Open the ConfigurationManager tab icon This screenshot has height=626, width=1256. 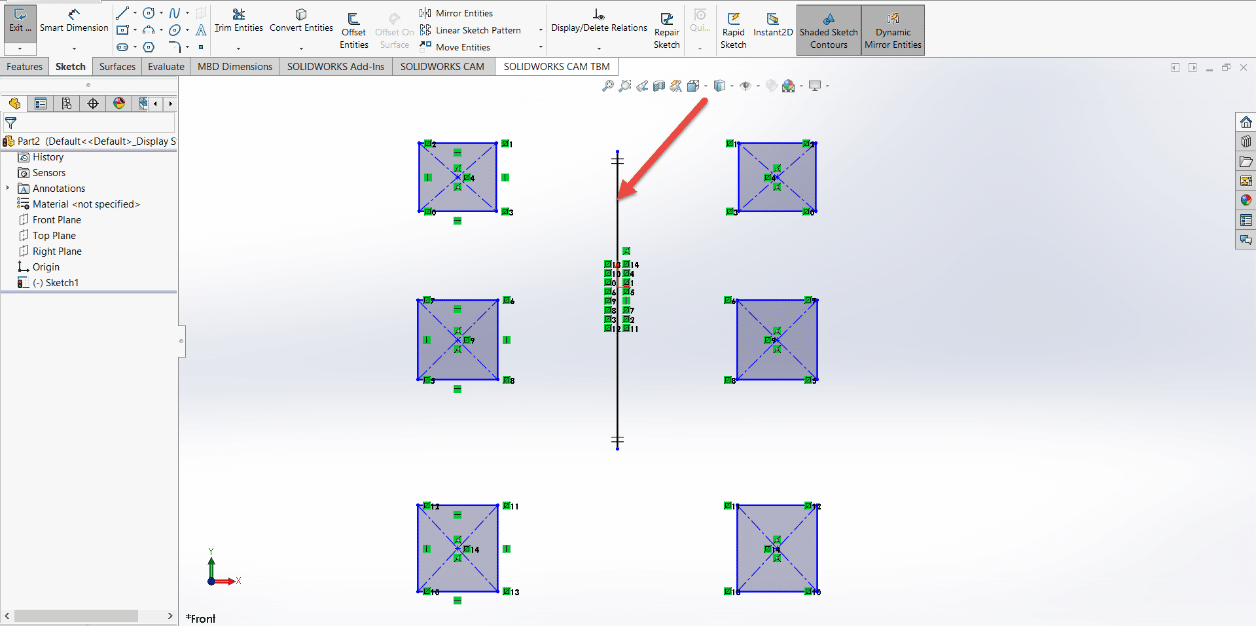tap(66, 103)
